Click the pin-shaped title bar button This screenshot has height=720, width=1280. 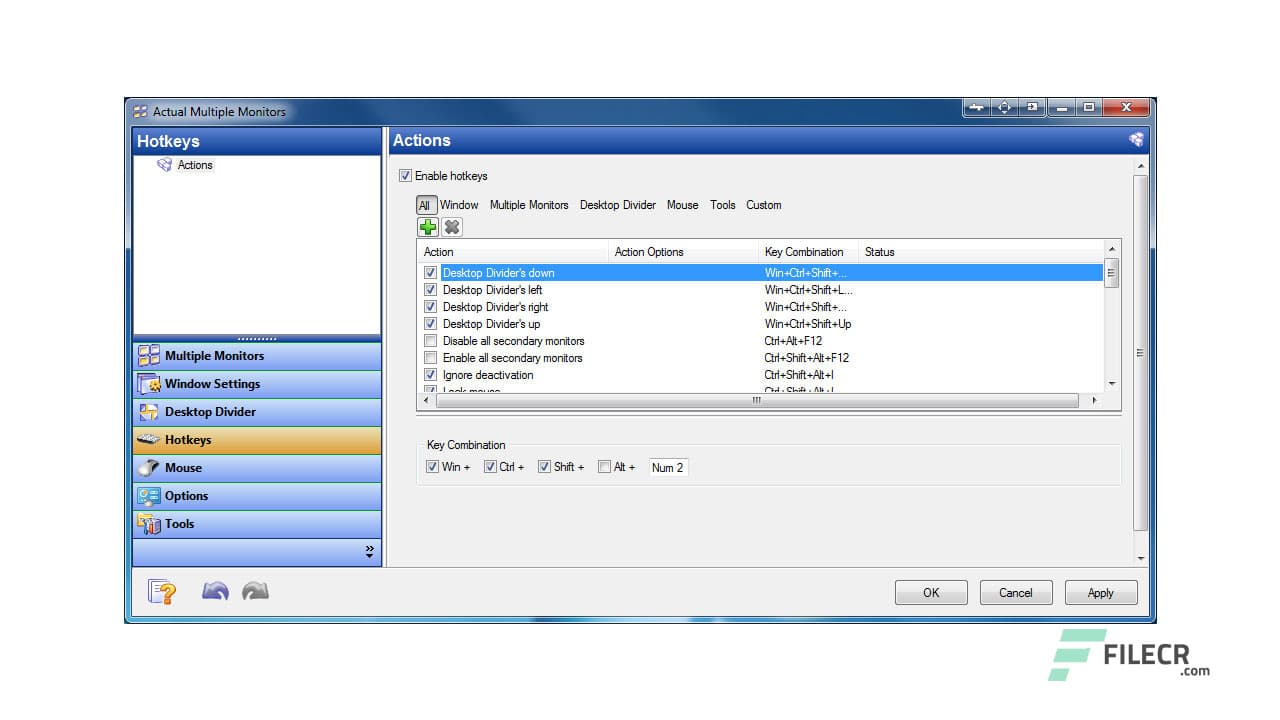tap(977, 107)
